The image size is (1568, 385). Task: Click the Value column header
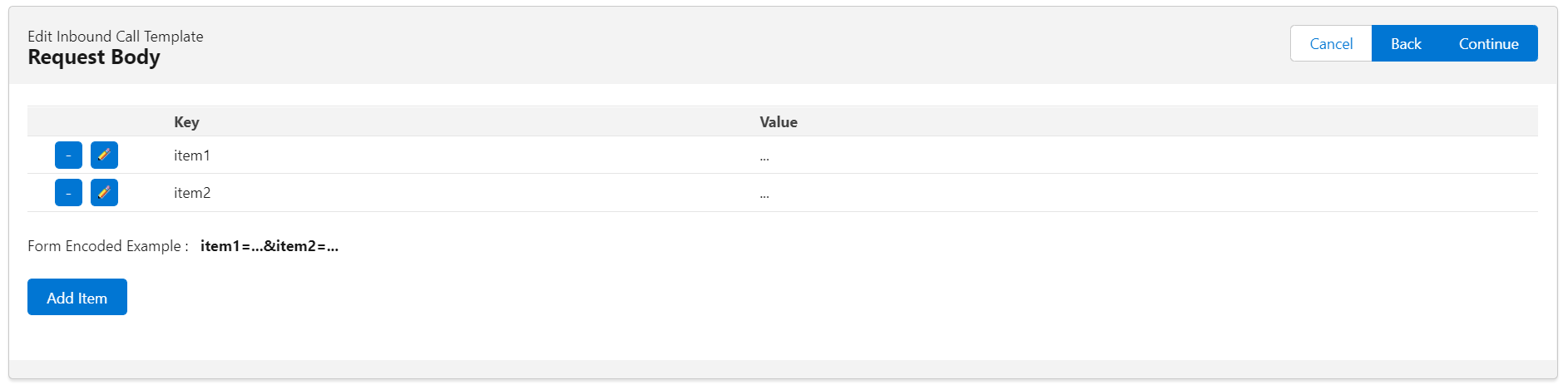tap(779, 122)
